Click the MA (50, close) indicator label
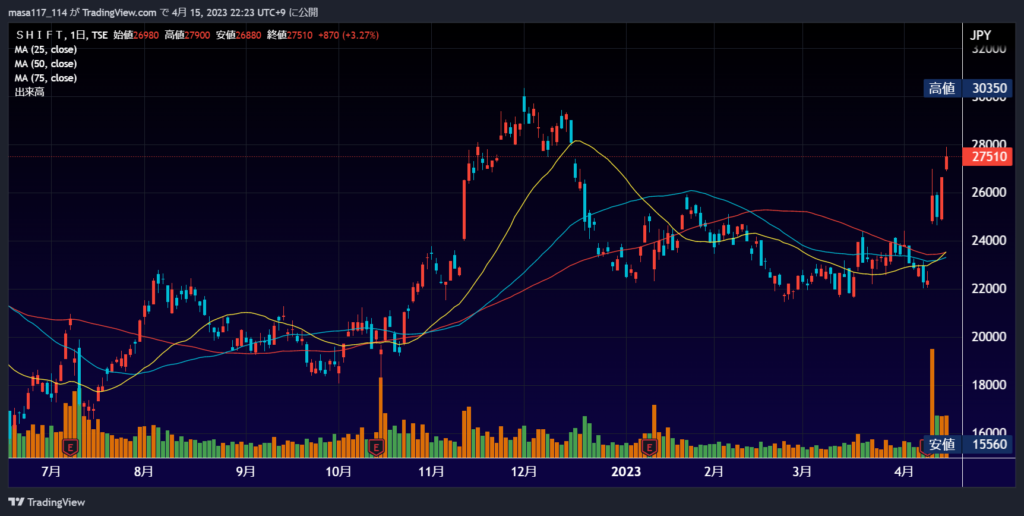1024x516 pixels. pos(46,64)
